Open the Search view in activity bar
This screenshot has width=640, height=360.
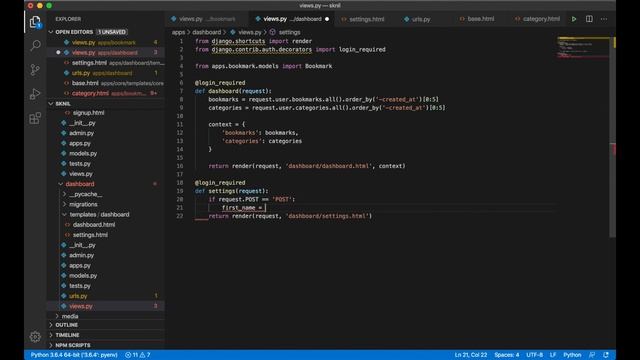(35, 45)
